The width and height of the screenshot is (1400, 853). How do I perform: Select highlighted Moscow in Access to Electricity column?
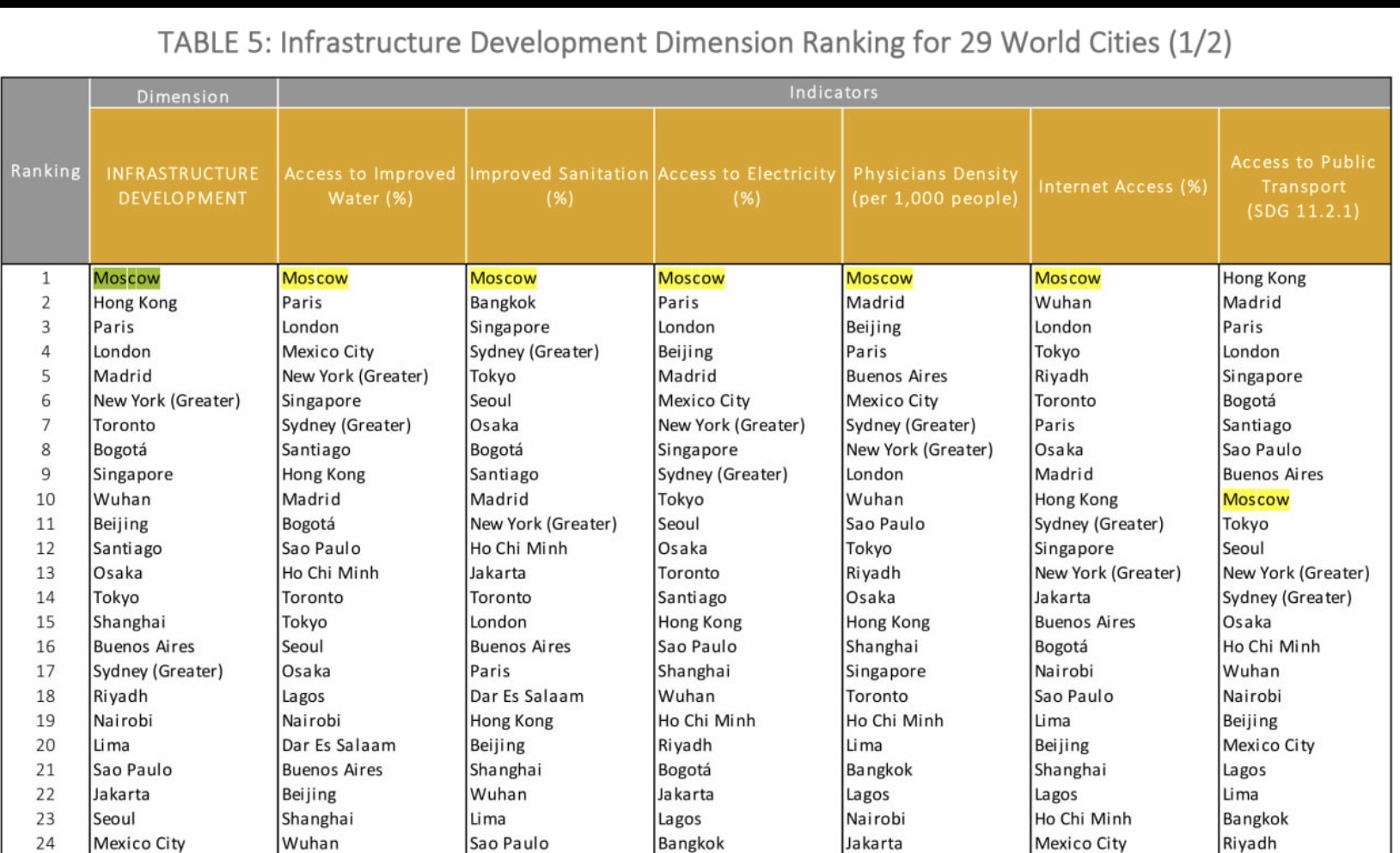[x=691, y=277]
